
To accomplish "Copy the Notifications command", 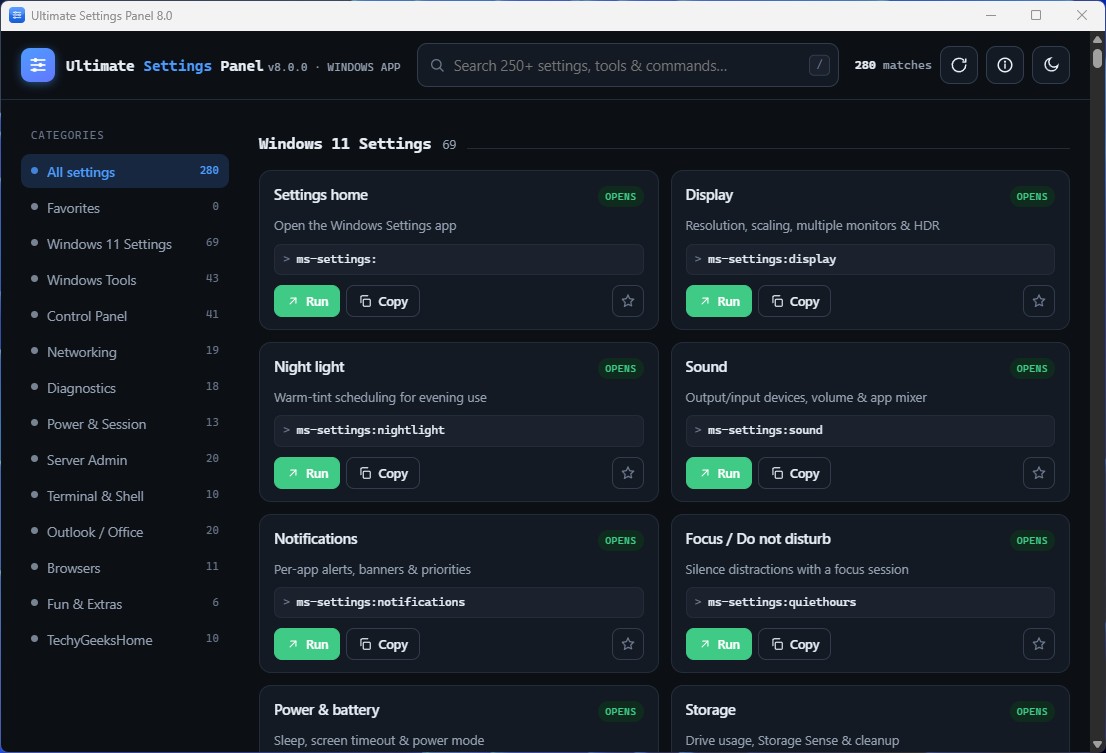I will 383,644.
